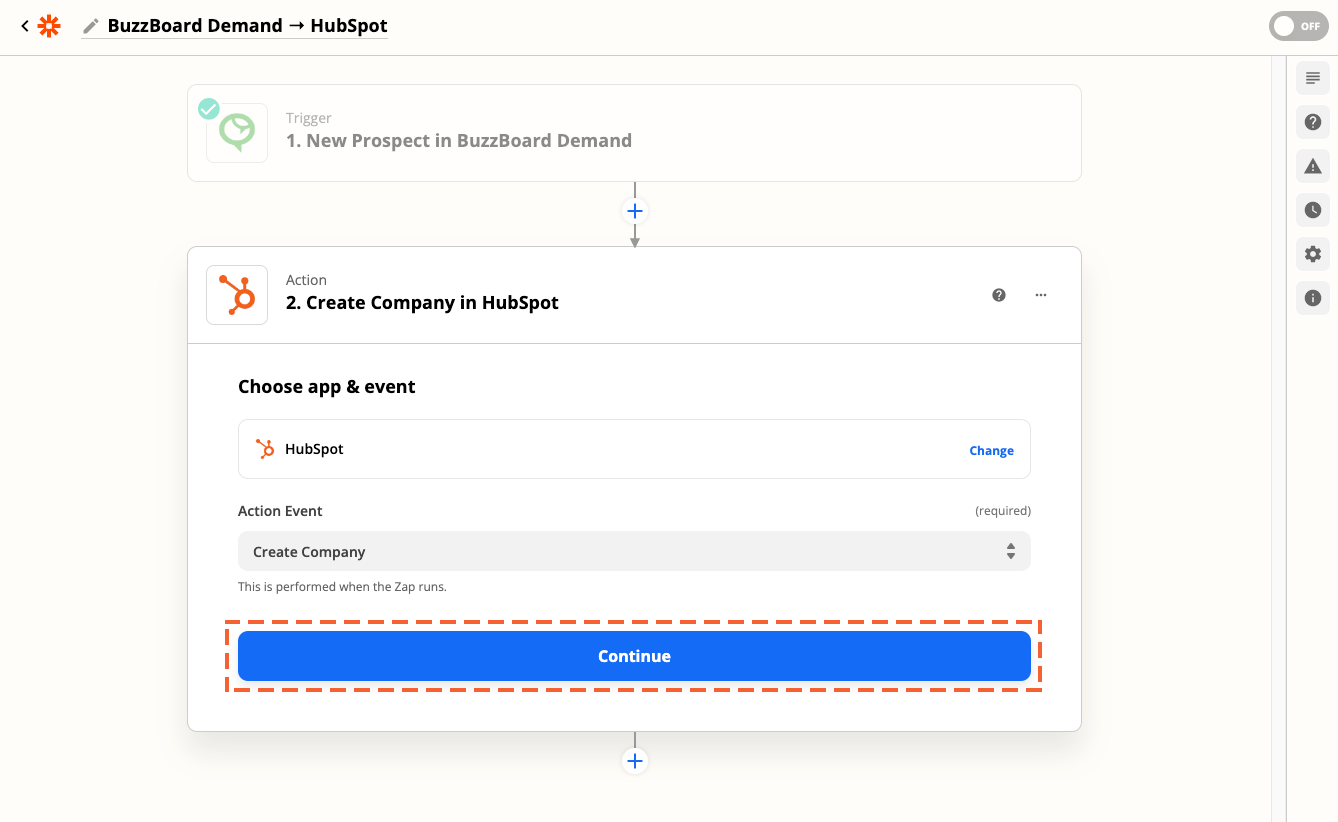Turn the Zap ON/OFF switch on
This screenshot has height=822, width=1338.
tap(1298, 27)
